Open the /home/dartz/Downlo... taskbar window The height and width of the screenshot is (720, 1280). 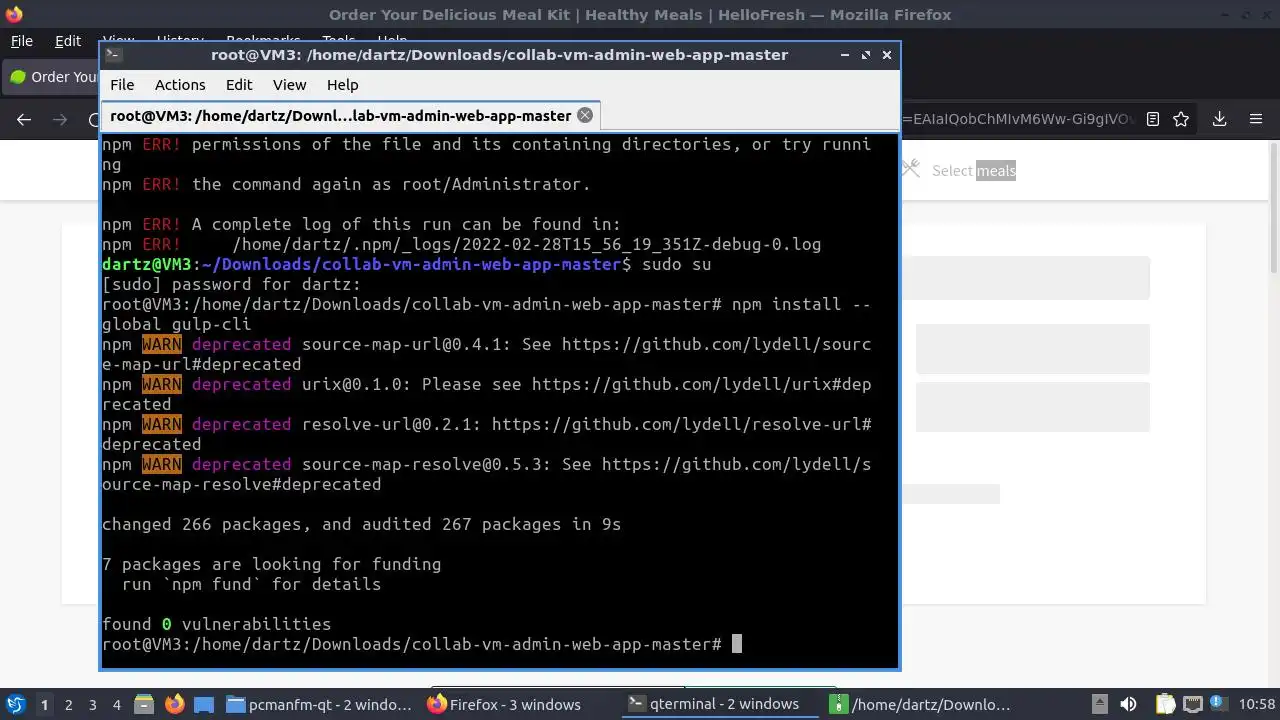pyautogui.click(x=922, y=705)
